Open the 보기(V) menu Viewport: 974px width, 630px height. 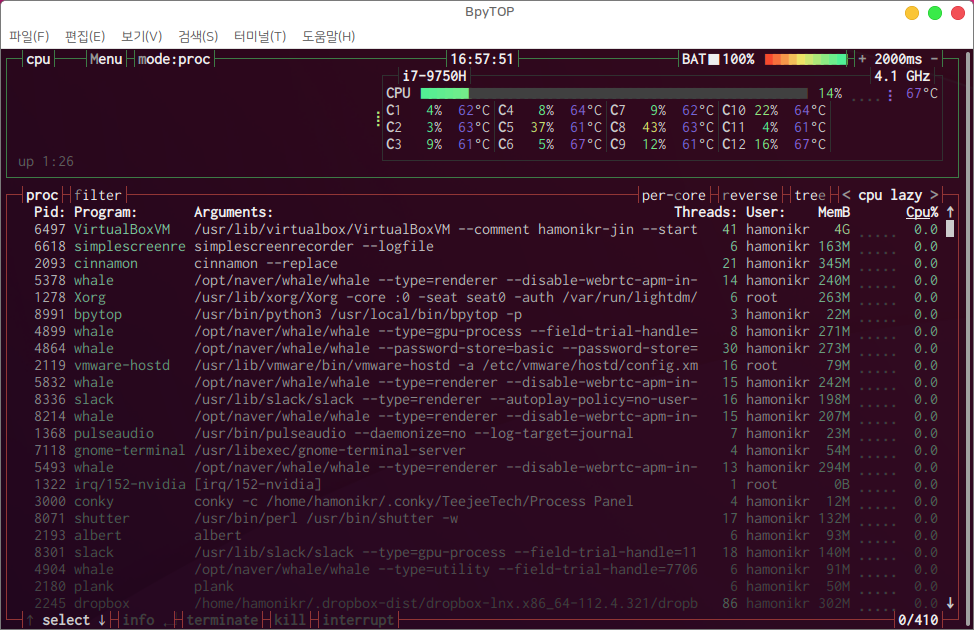tap(141, 37)
